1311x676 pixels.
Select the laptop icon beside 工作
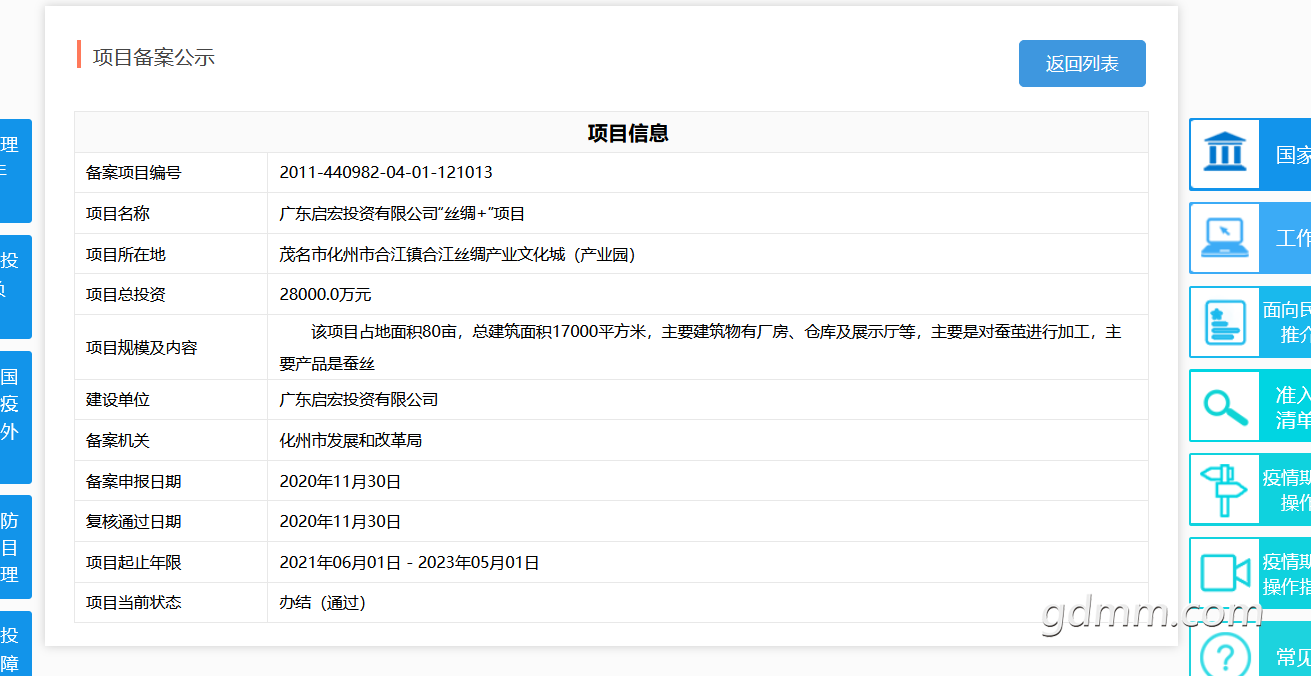(x=1224, y=238)
